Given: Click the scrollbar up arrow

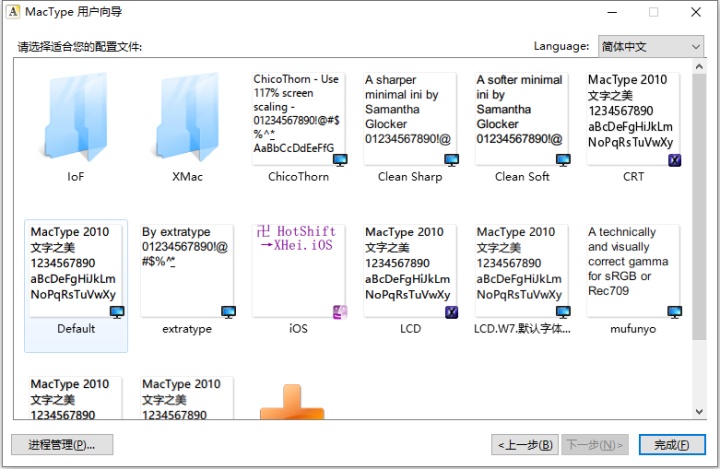Looking at the screenshot, I should coord(699,67).
